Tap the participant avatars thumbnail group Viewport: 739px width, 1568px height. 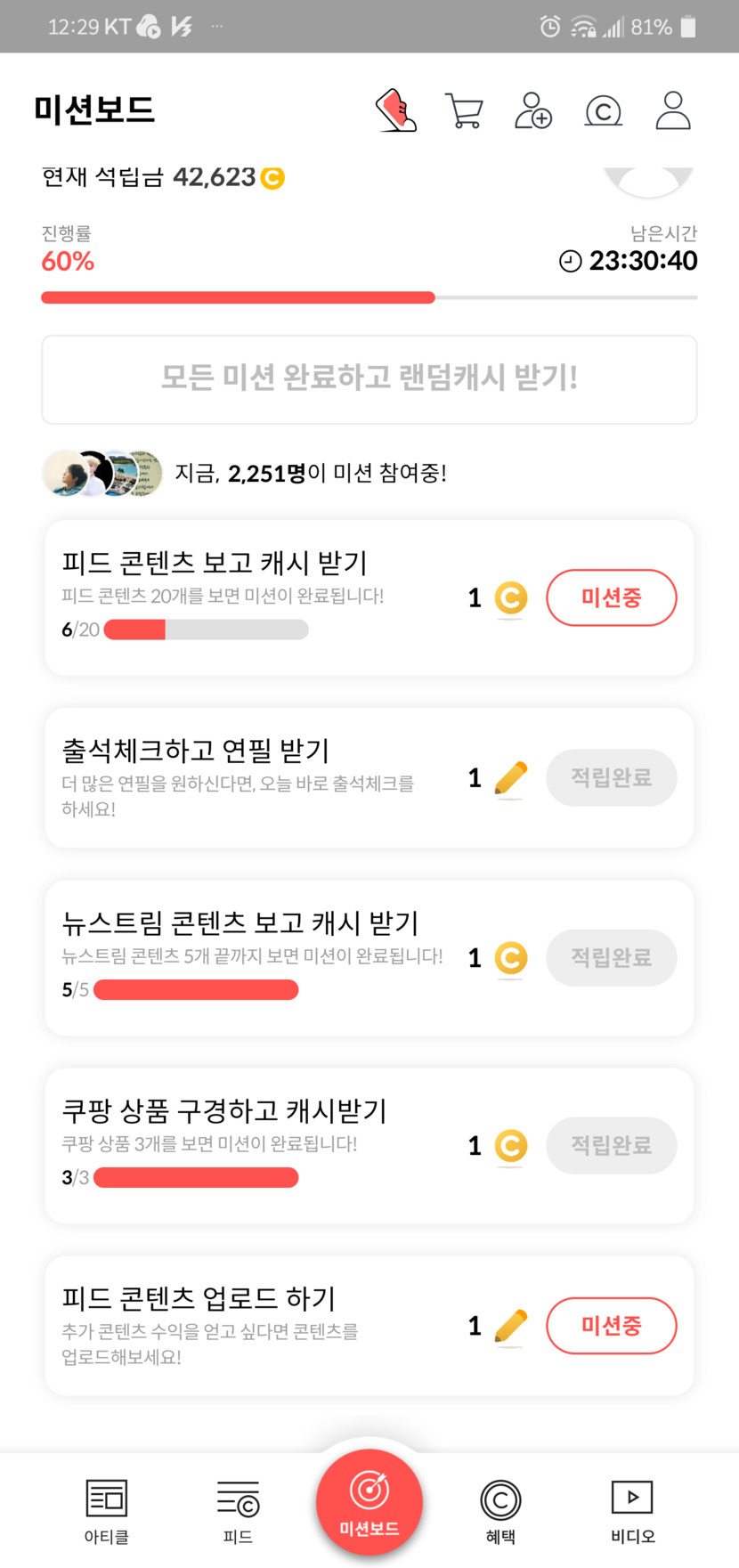pos(102,473)
